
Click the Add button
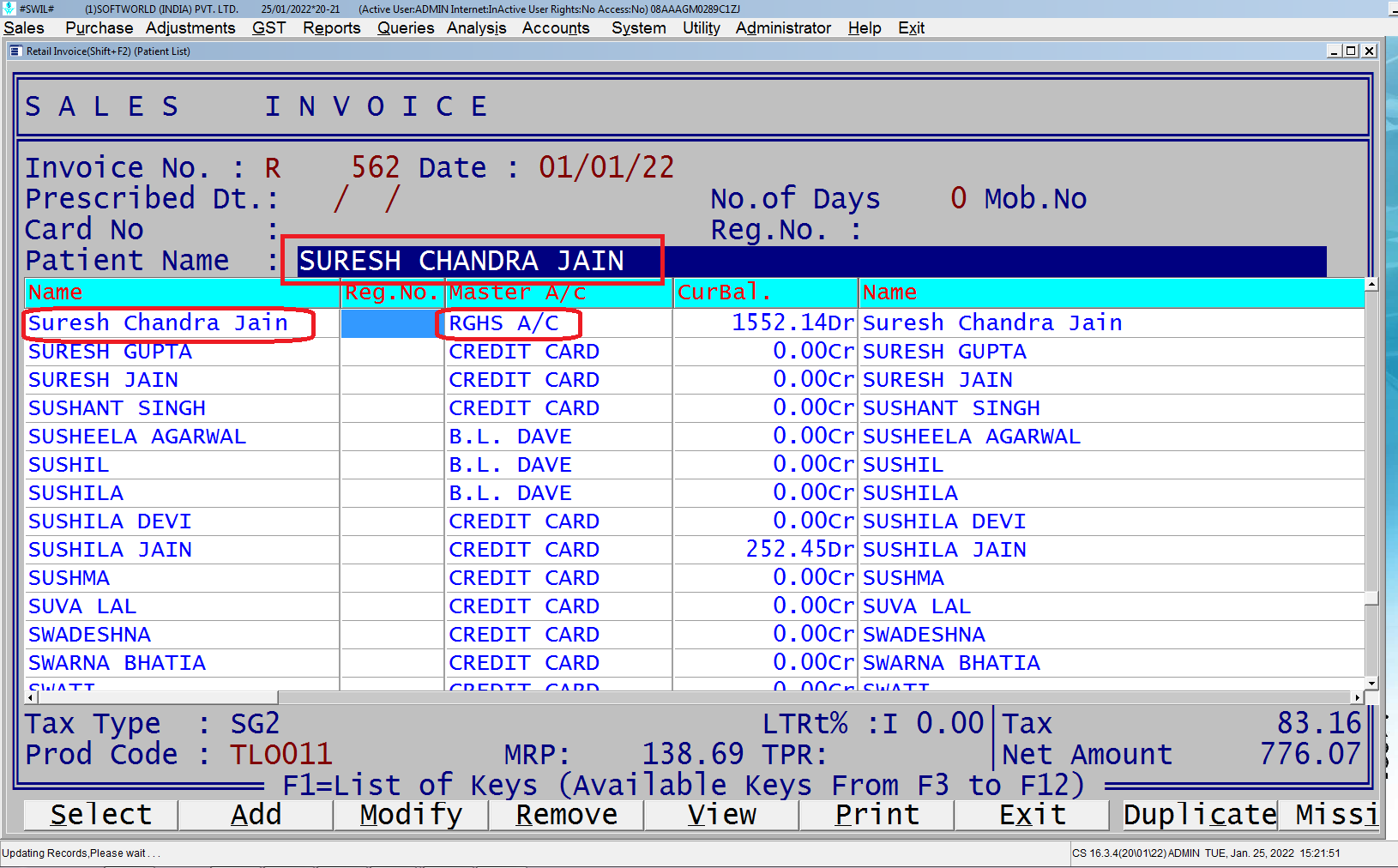tap(256, 815)
